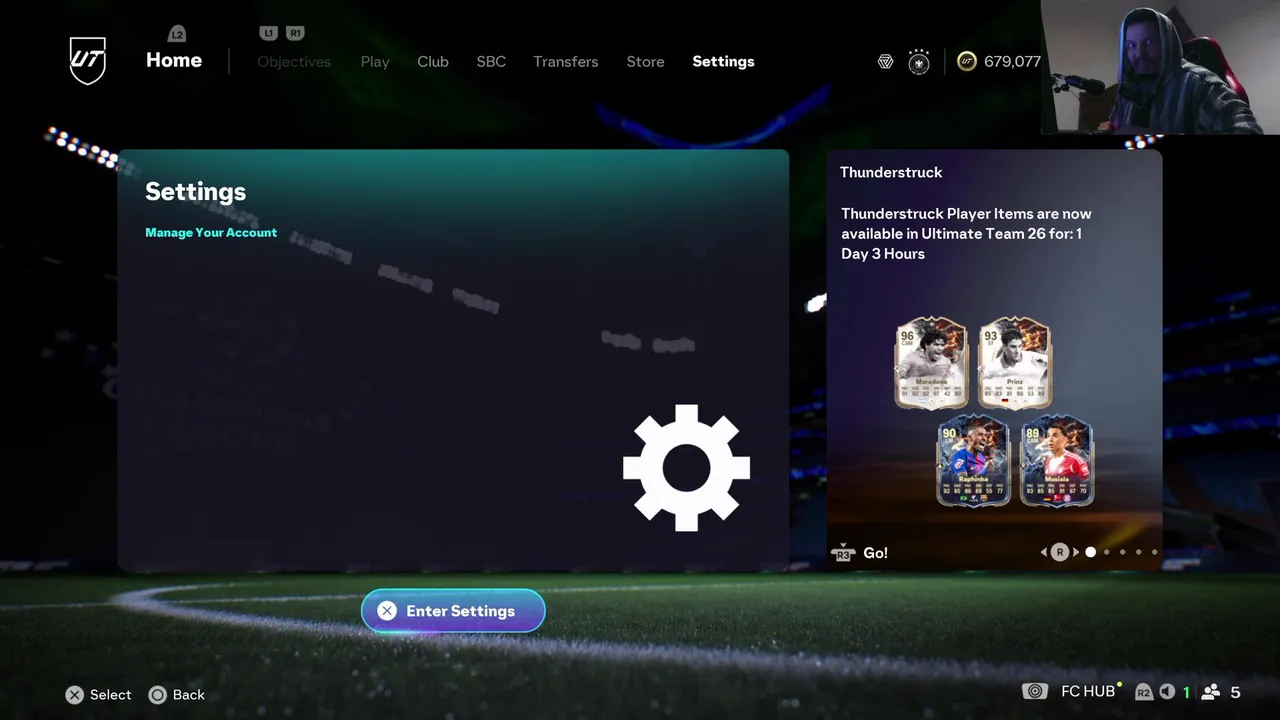Click the L1 bumper icon
The image size is (1280, 720).
click(268, 33)
